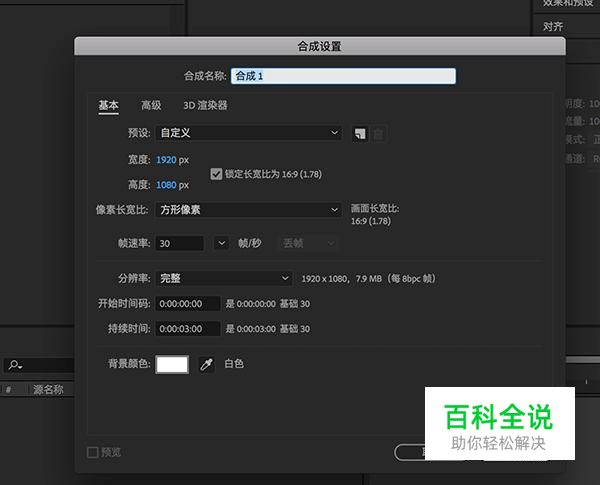The height and width of the screenshot is (485, 600).
Task: Switch to the 基本 tab
Action: click(109, 105)
